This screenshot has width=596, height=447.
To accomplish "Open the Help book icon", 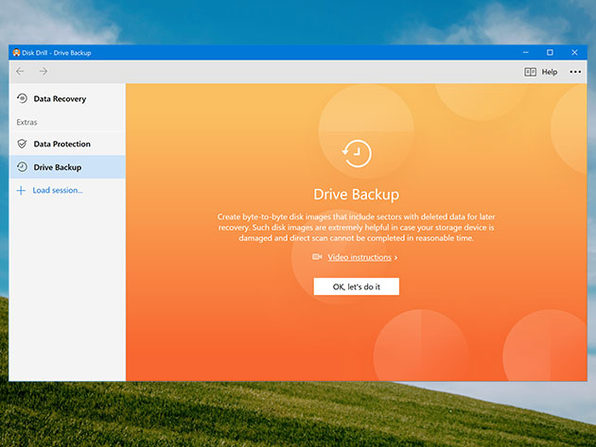I will [x=530, y=72].
